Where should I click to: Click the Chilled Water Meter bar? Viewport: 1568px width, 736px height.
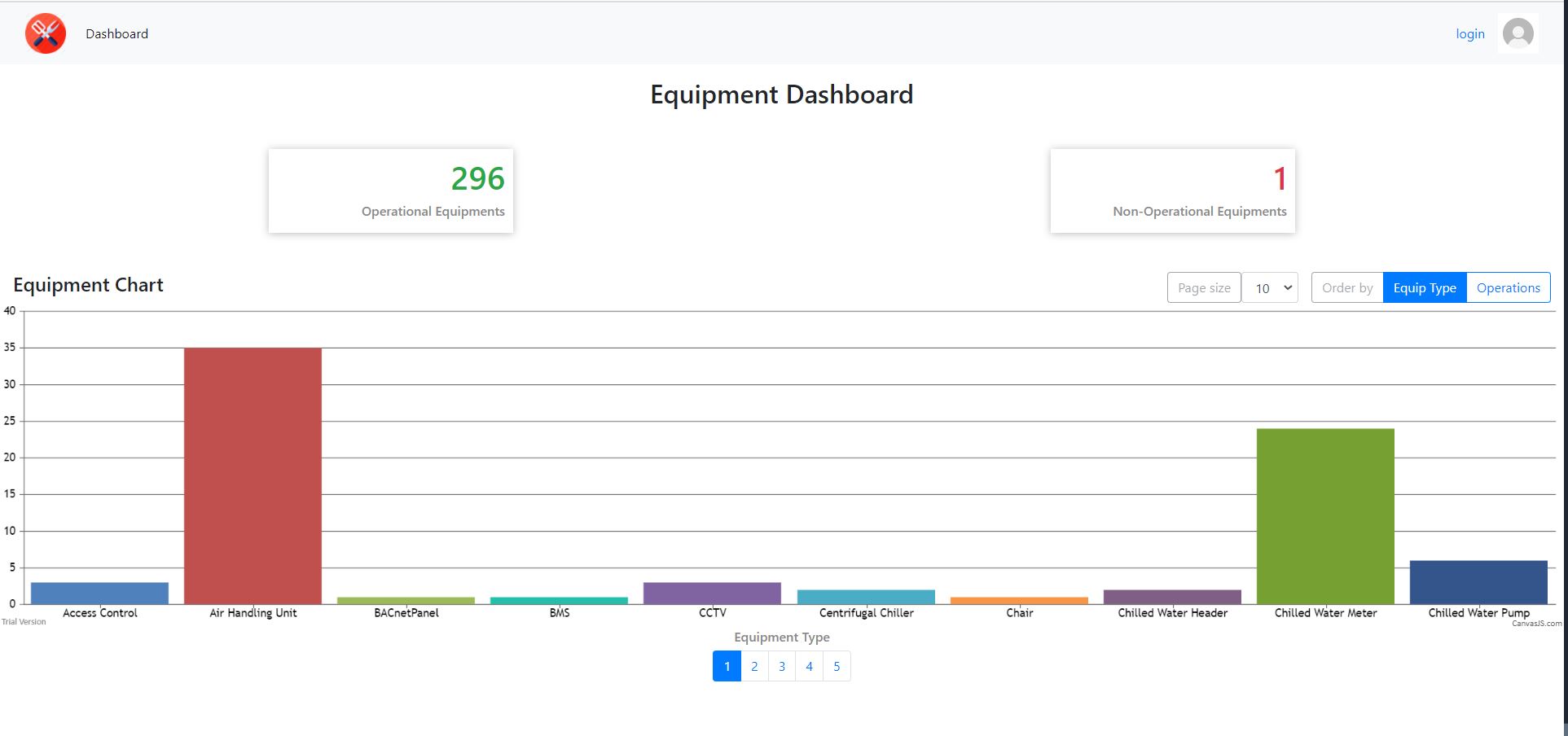coord(1325,513)
